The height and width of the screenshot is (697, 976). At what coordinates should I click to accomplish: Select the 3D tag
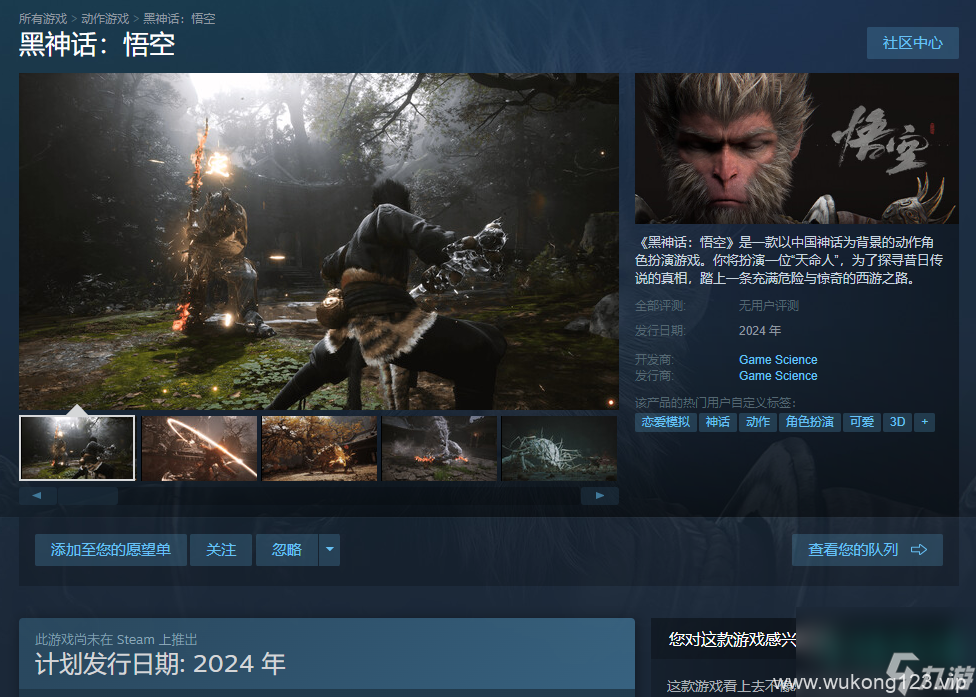(x=898, y=422)
